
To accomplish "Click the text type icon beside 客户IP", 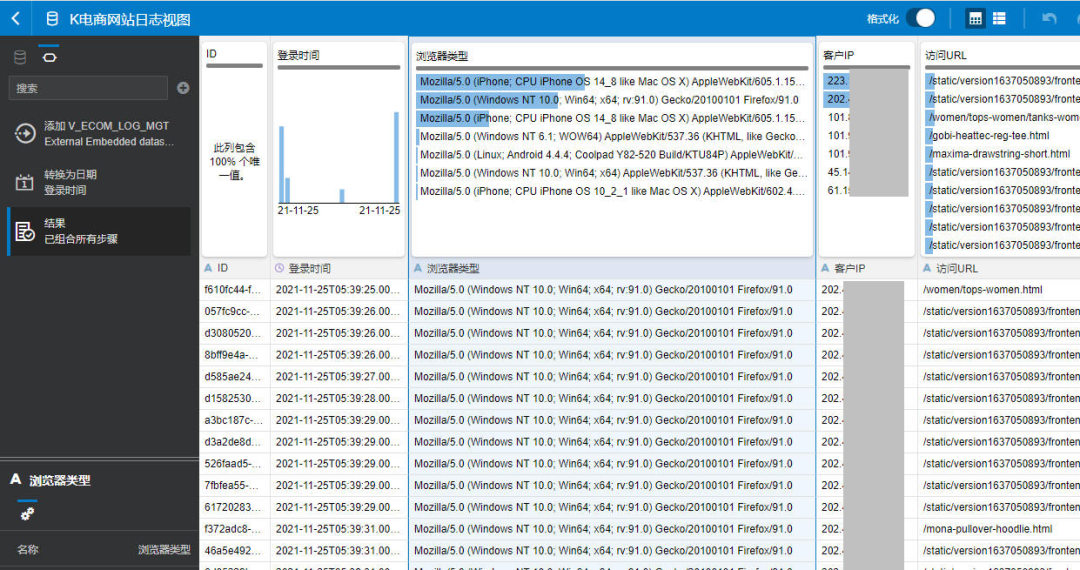I will click(x=825, y=268).
